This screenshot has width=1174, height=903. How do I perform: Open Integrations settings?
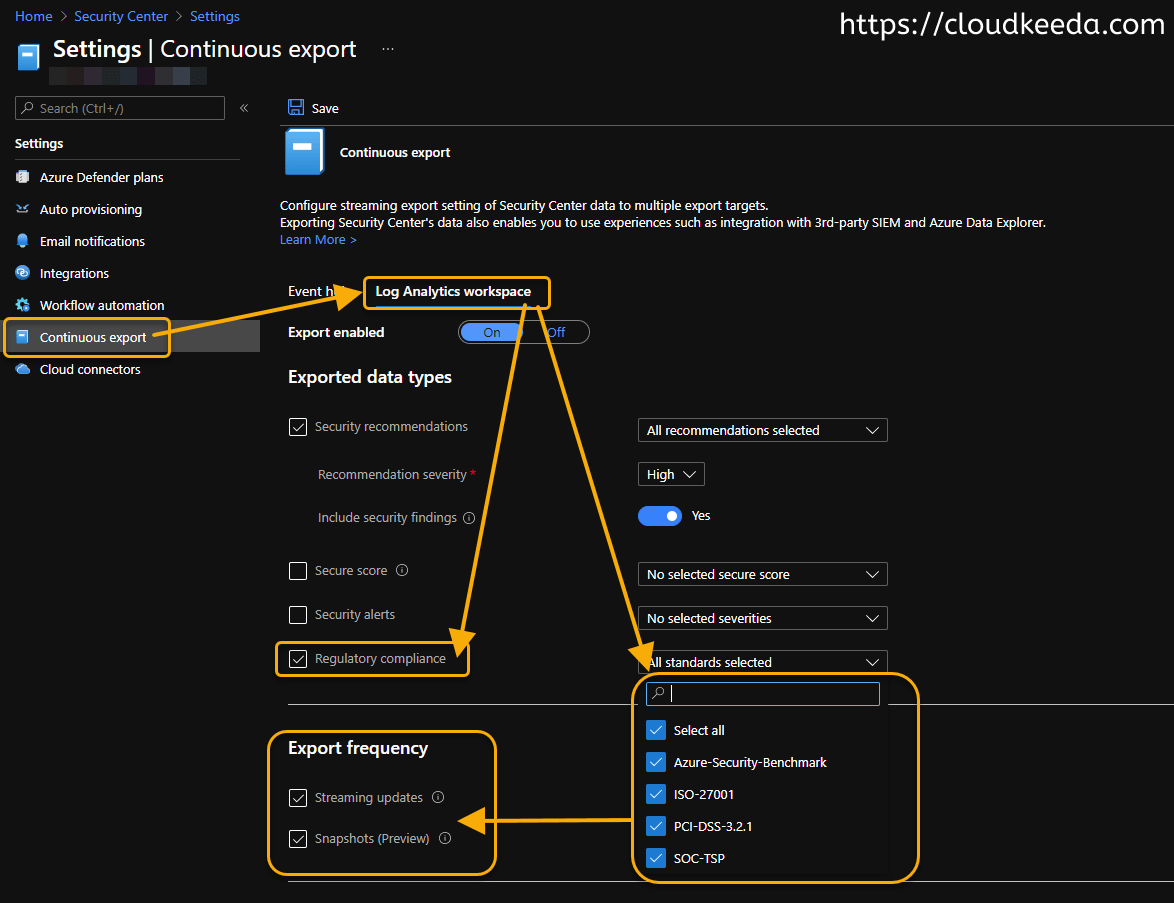(x=74, y=273)
